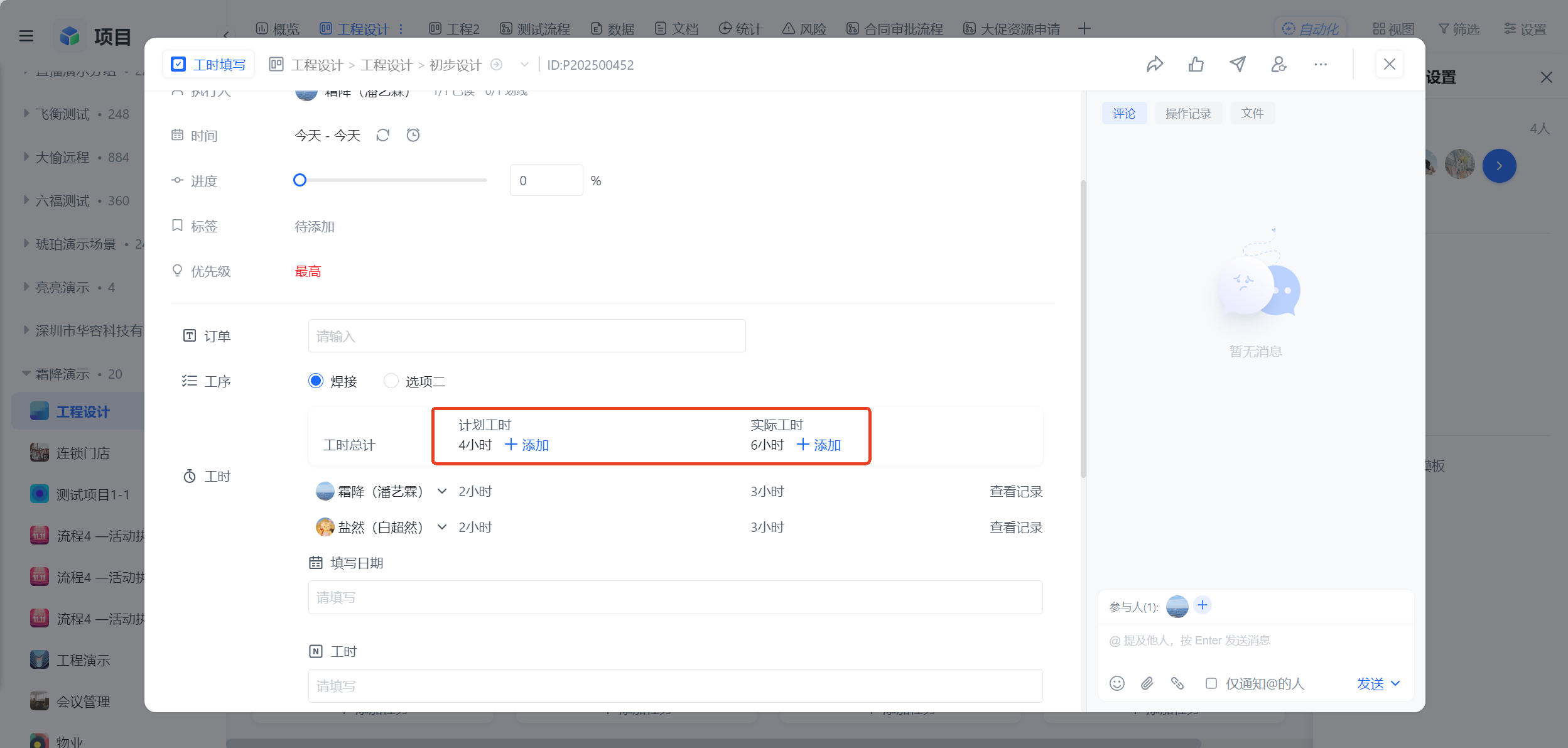Click the blue next-arrow members button

tap(1500, 166)
